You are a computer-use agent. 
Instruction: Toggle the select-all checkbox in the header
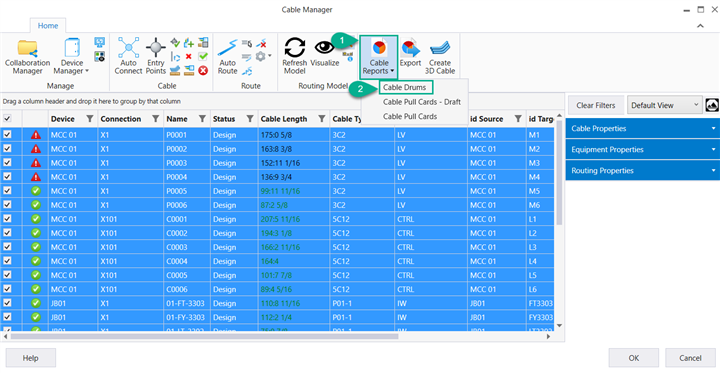click(7, 119)
